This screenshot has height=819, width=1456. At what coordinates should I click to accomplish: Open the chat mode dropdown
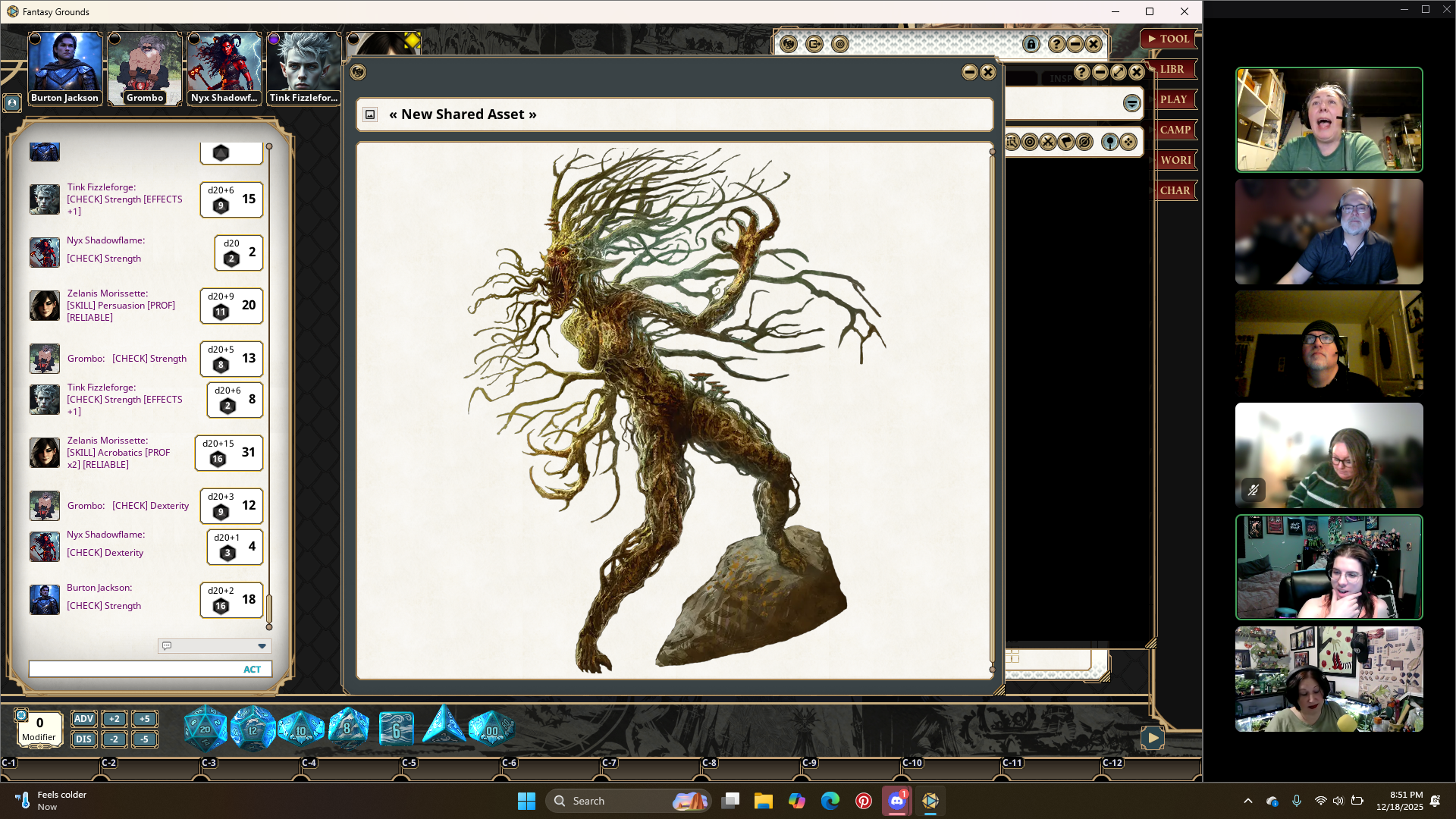[x=262, y=646]
